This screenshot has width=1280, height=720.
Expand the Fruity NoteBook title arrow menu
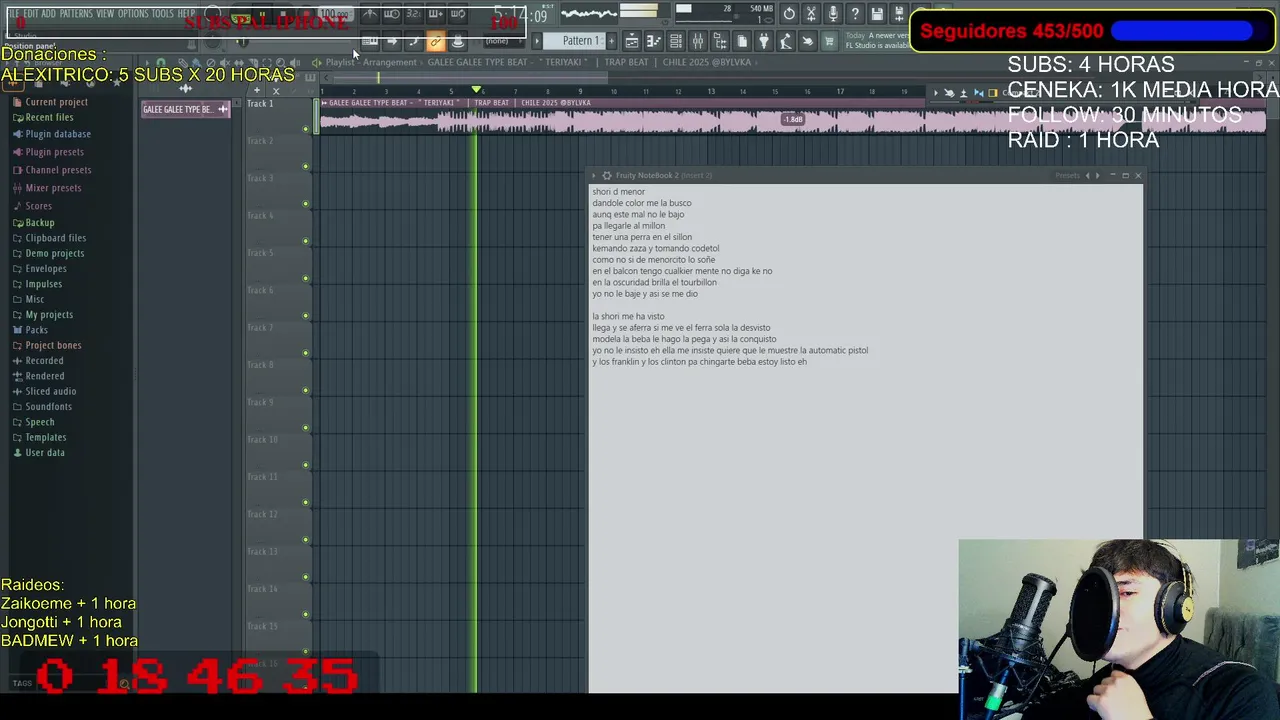point(593,175)
